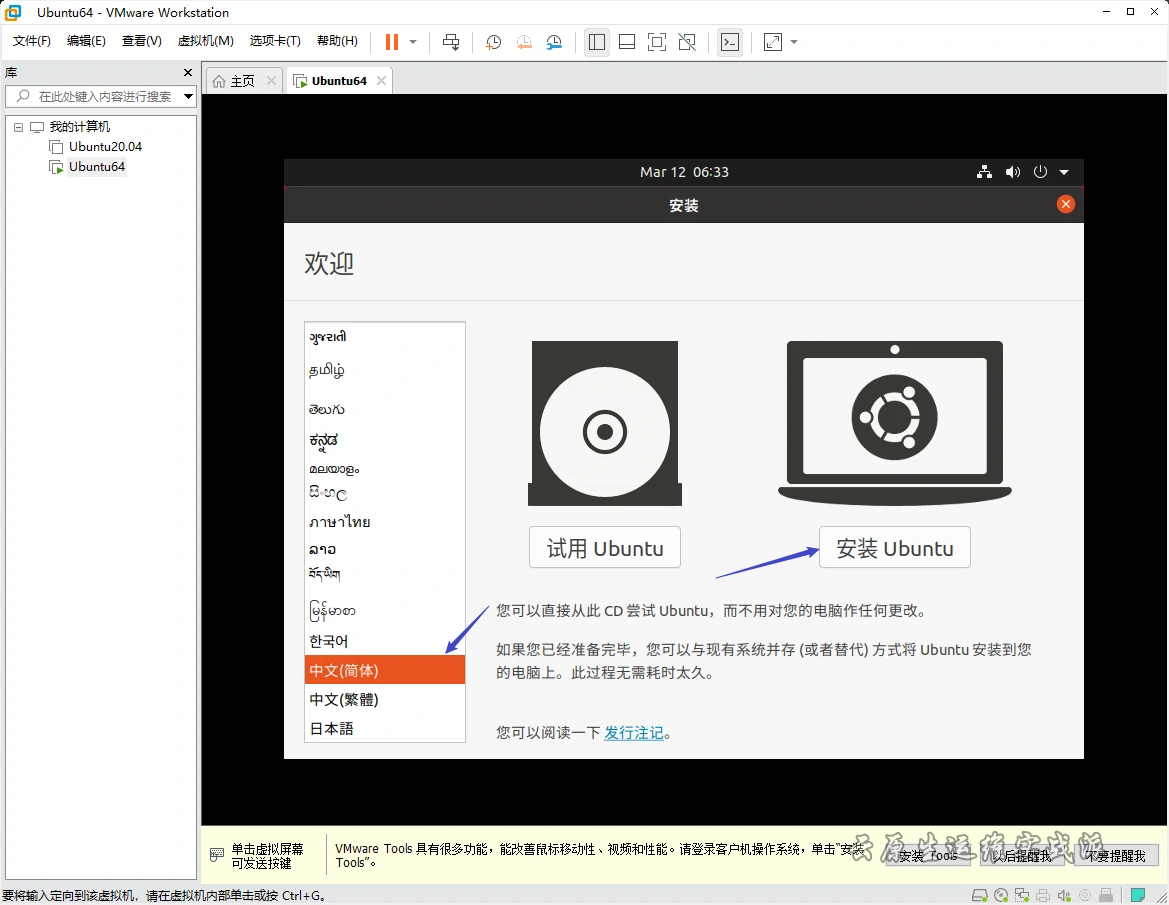
Task: Close the Ubuntu64 tab
Action: (381, 81)
